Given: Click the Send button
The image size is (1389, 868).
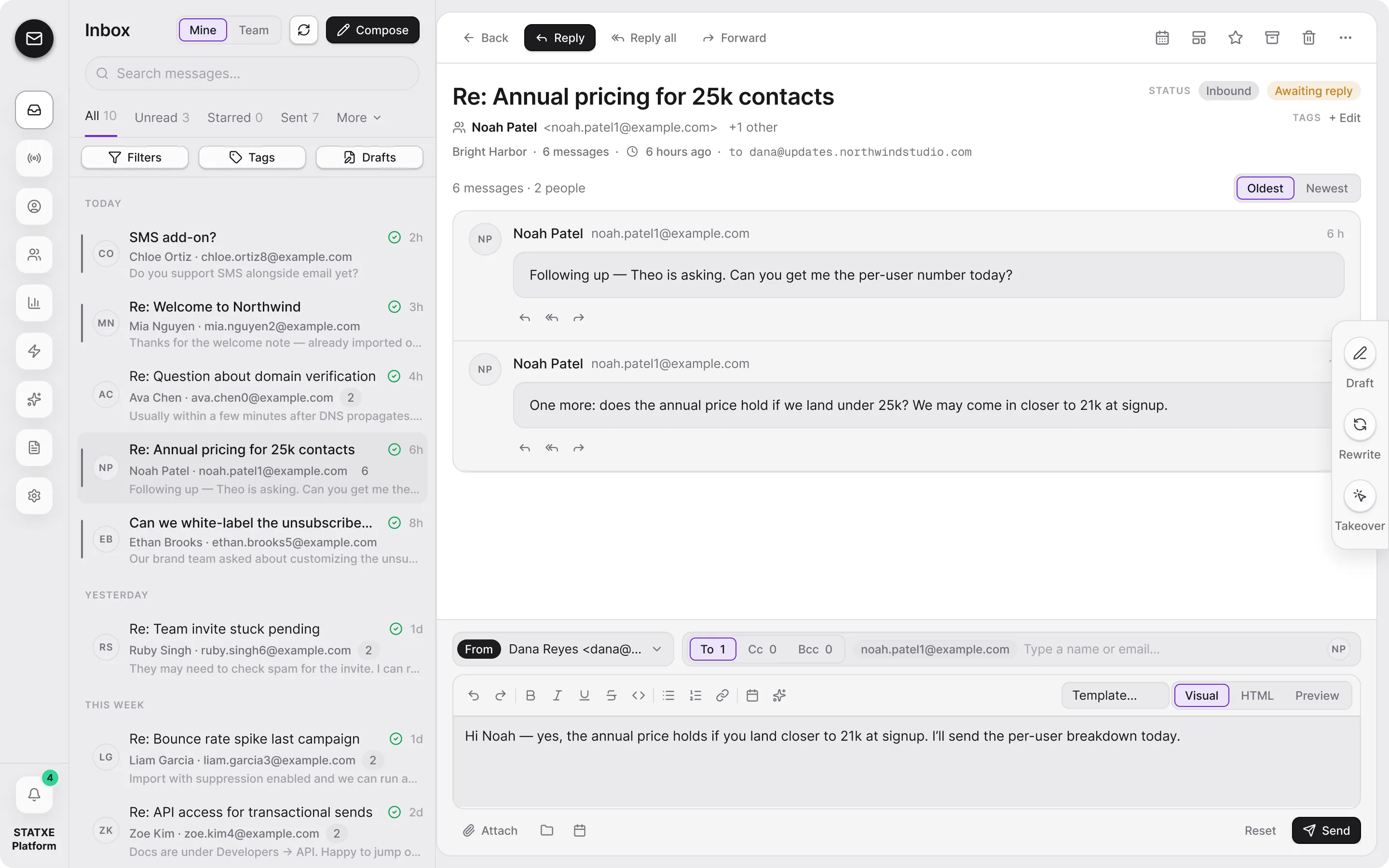Looking at the screenshot, I should click(x=1326, y=830).
